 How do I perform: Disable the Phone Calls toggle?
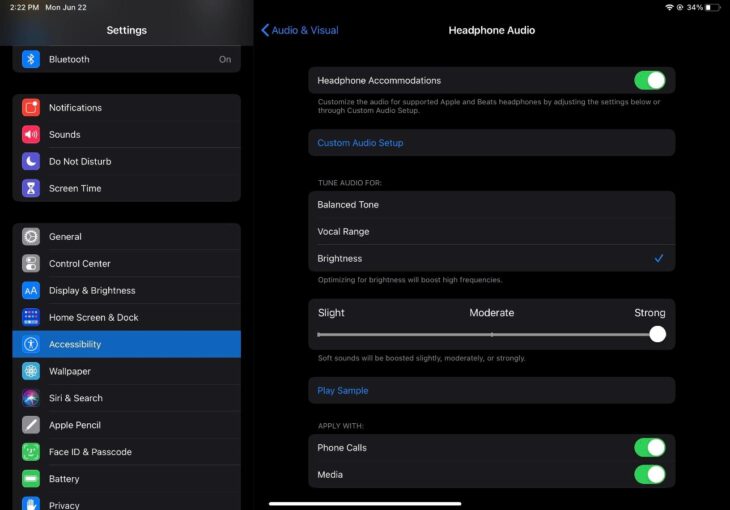tap(649, 448)
